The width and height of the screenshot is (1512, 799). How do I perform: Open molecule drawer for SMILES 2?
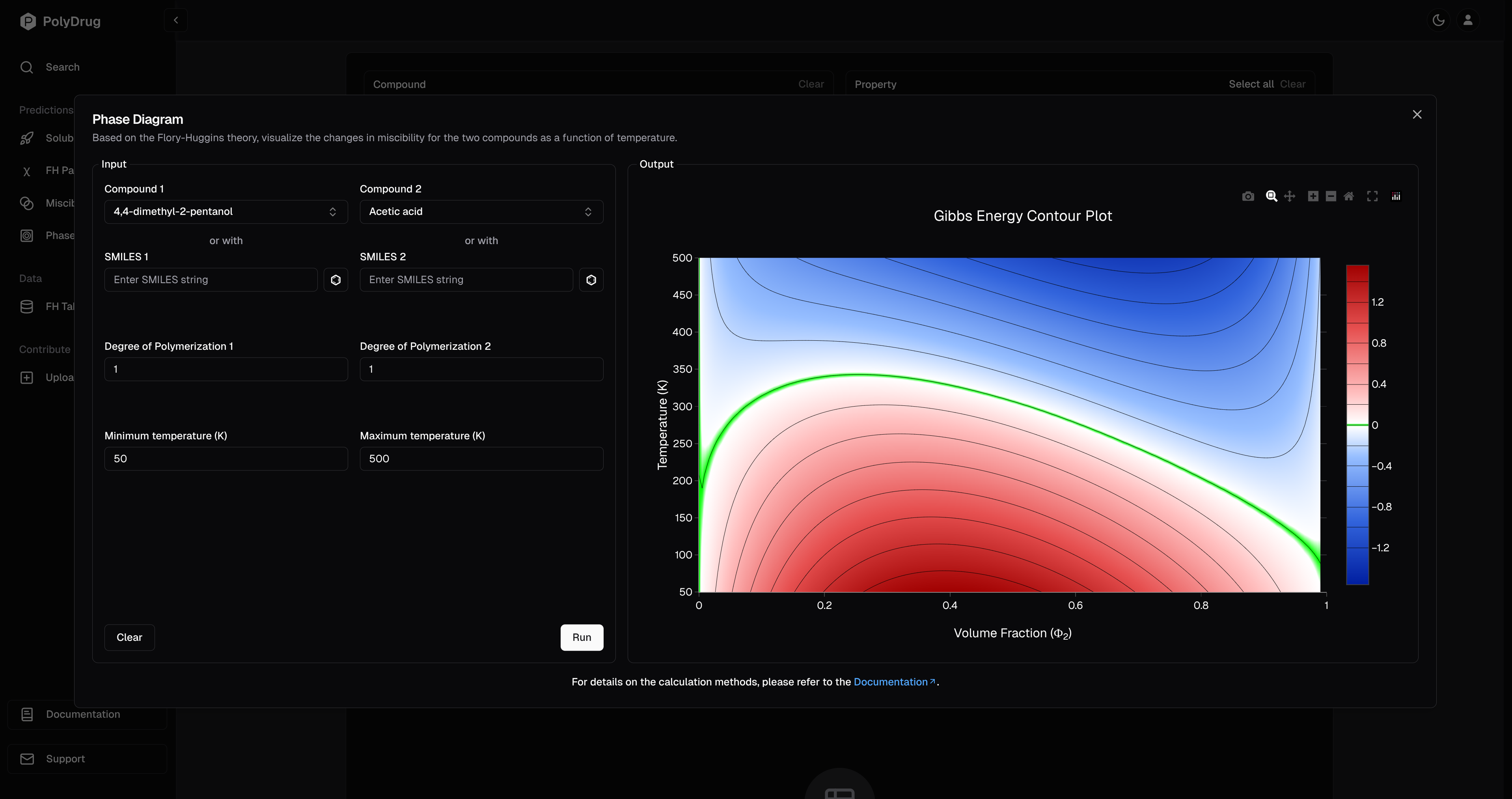coord(591,280)
